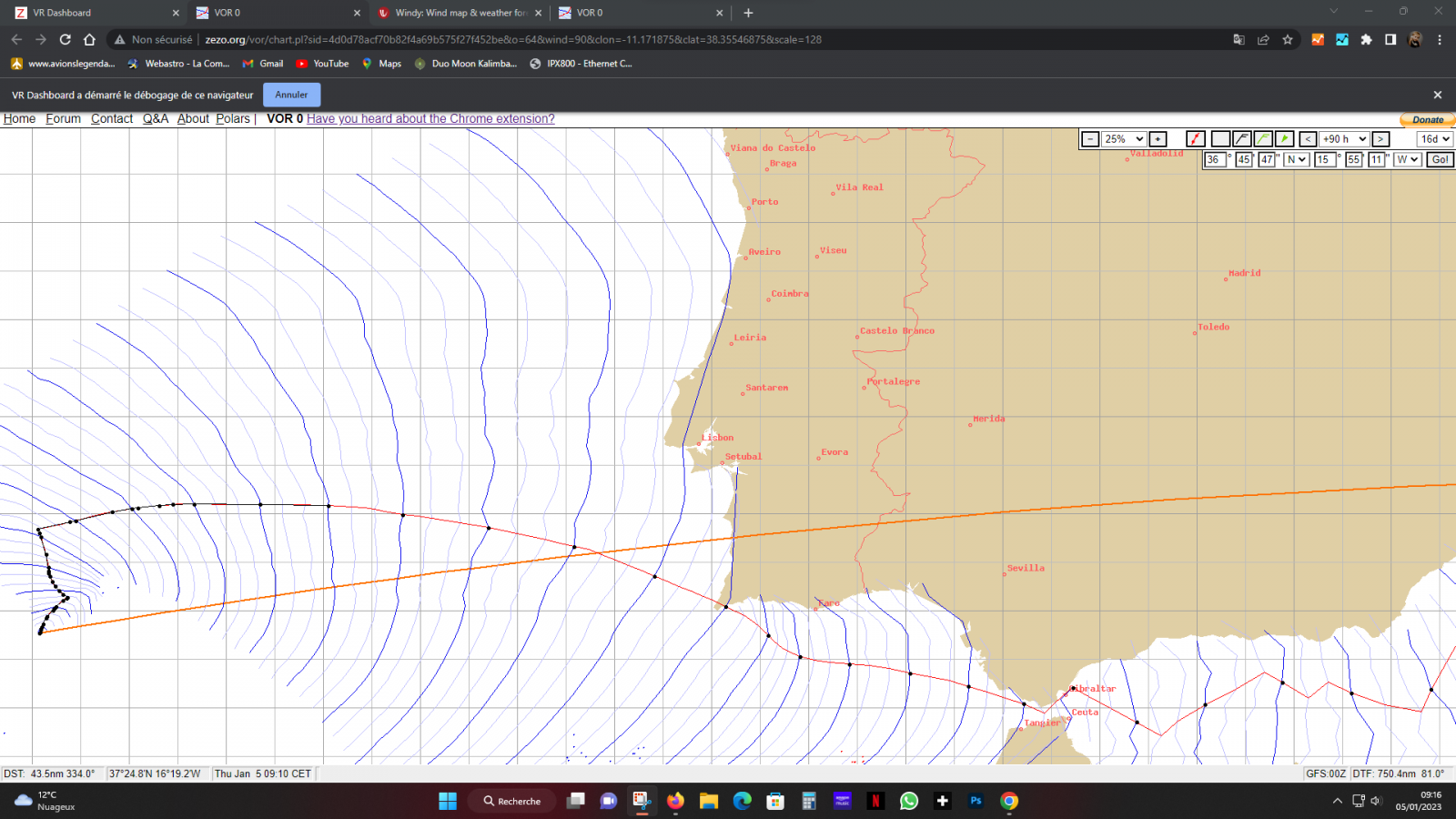This screenshot has height=819, width=1456.
Task: Open the Windows Start menu
Action: point(448,801)
